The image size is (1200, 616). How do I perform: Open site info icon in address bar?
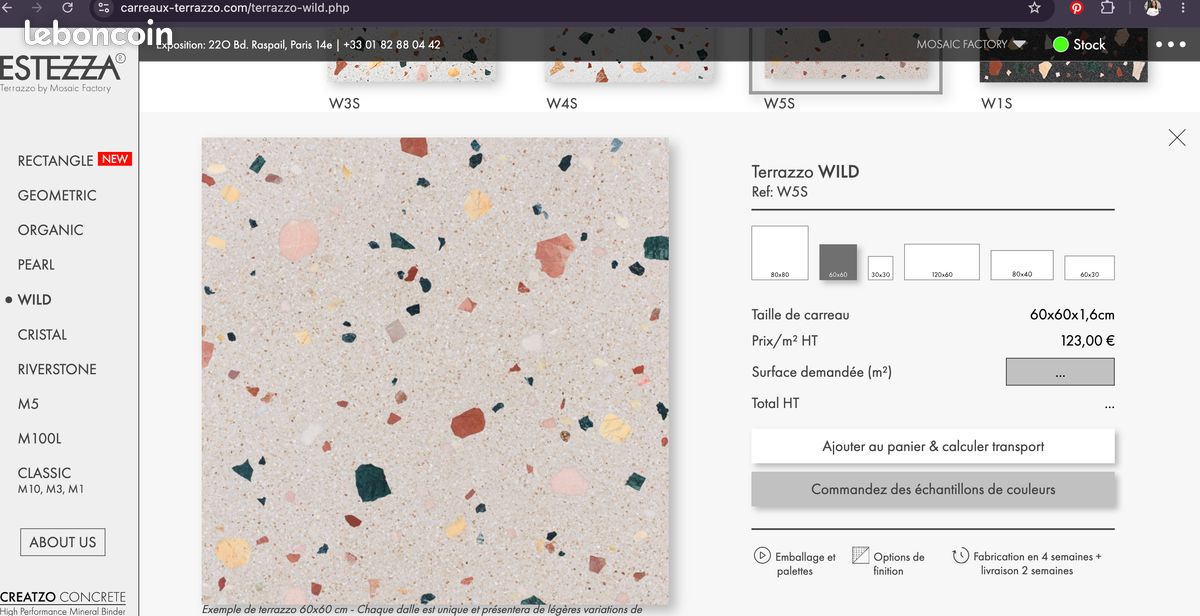pyautogui.click(x=103, y=8)
